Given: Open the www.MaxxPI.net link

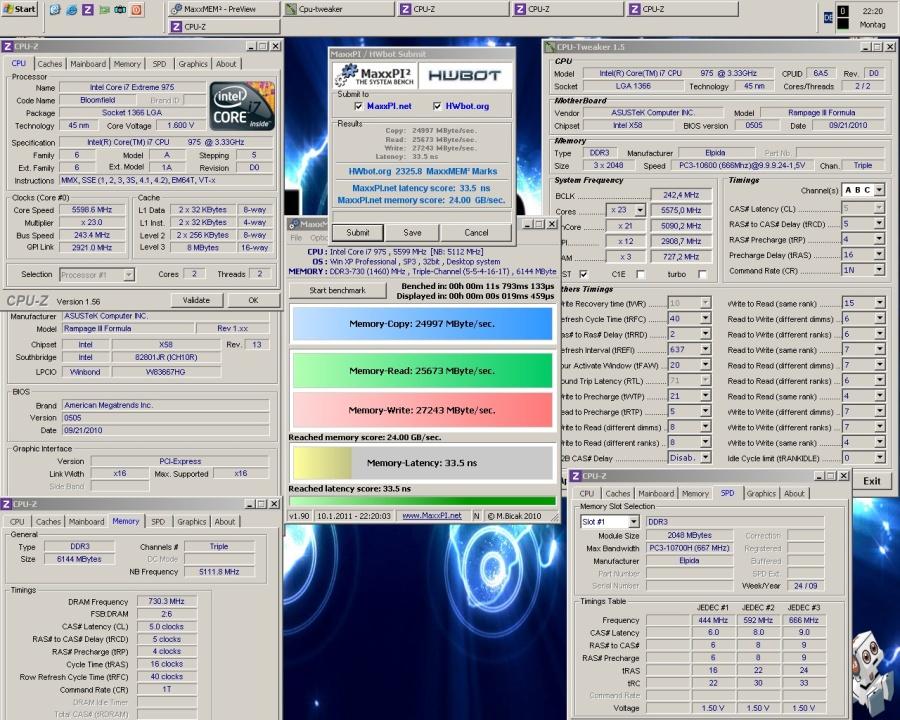Looking at the screenshot, I should (432, 516).
